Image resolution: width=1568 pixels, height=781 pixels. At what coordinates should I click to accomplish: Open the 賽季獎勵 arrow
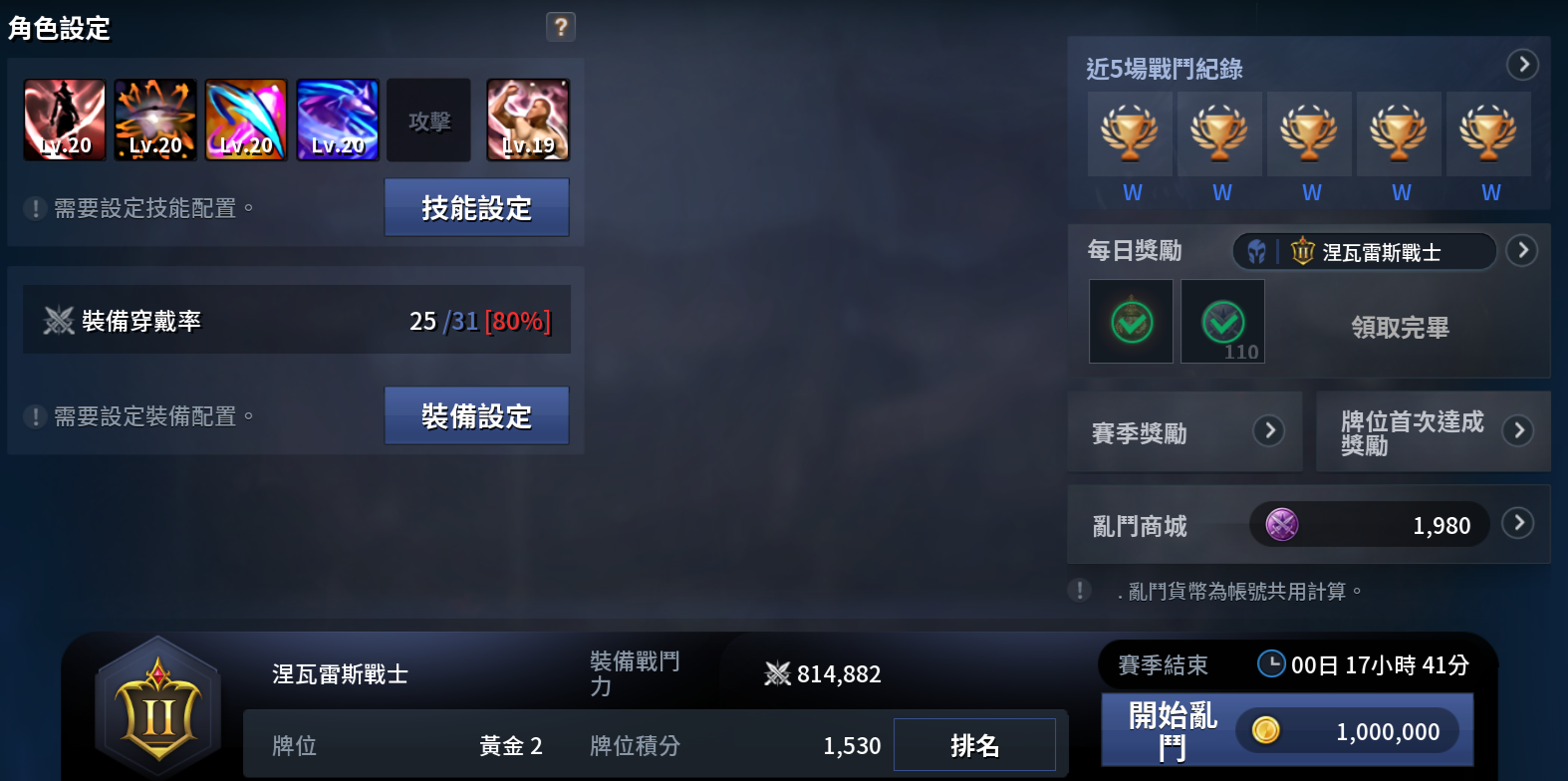1268,430
